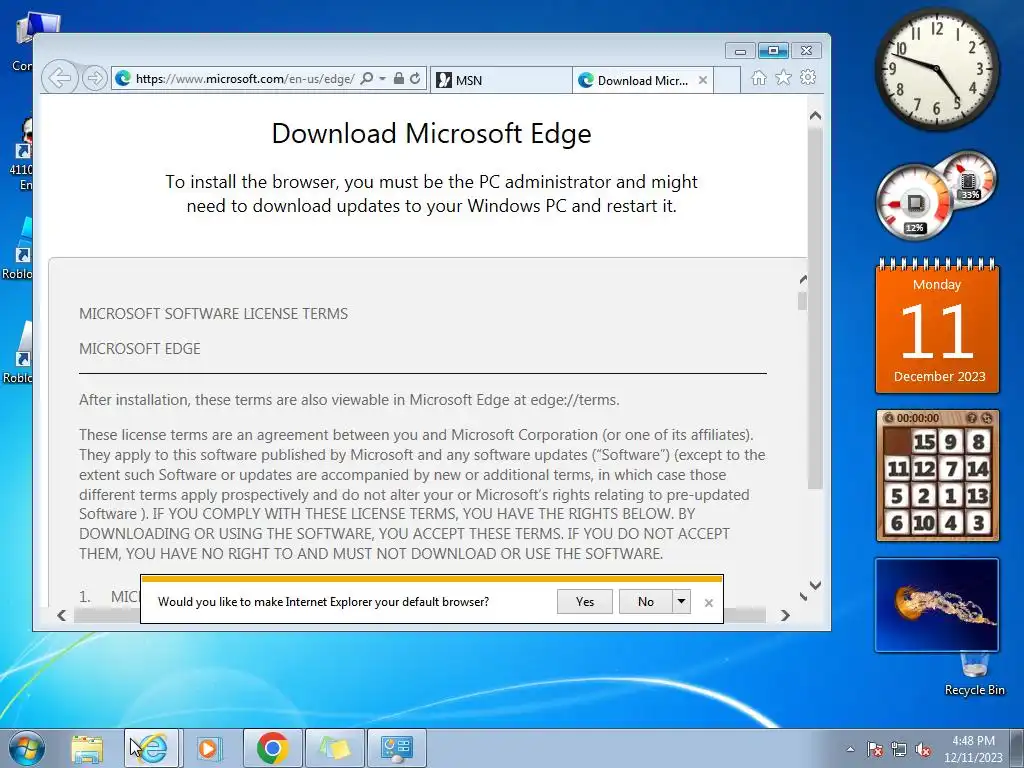The width and height of the screenshot is (1024, 768).
Task: Show hidden system tray icons arrow
Action: pyautogui.click(x=850, y=749)
